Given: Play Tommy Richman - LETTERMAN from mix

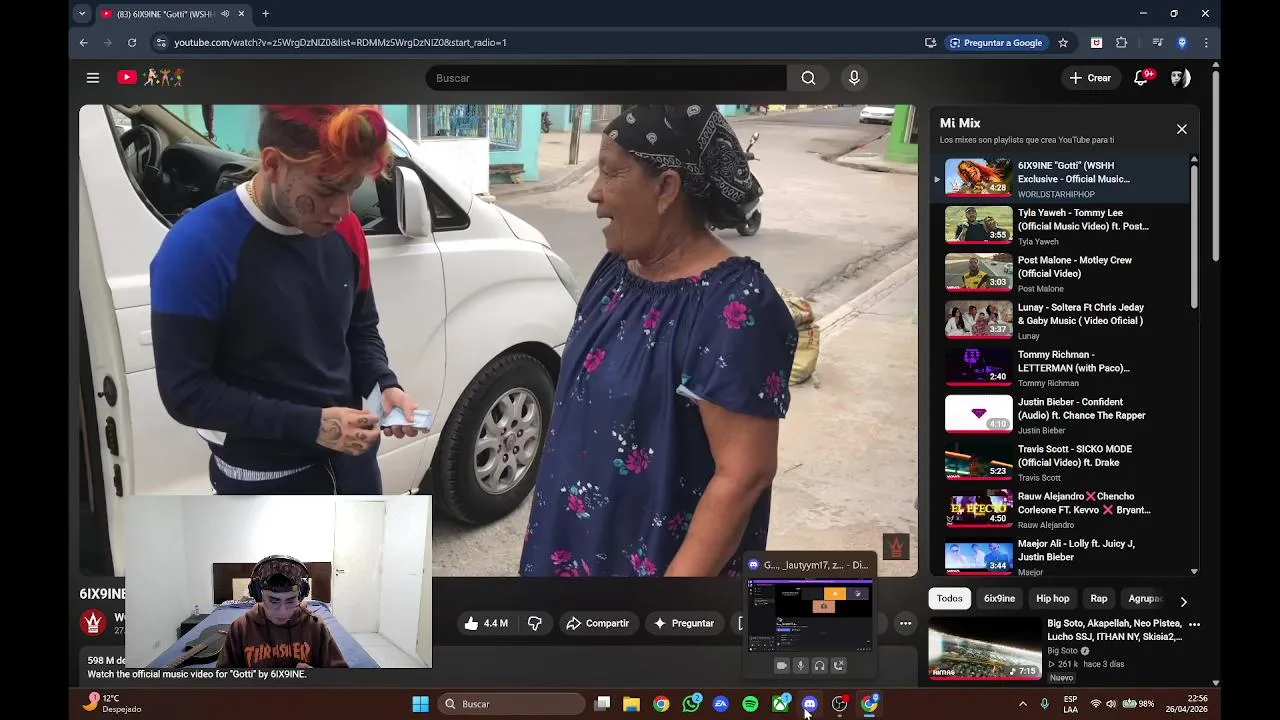Looking at the screenshot, I should coord(1060,367).
